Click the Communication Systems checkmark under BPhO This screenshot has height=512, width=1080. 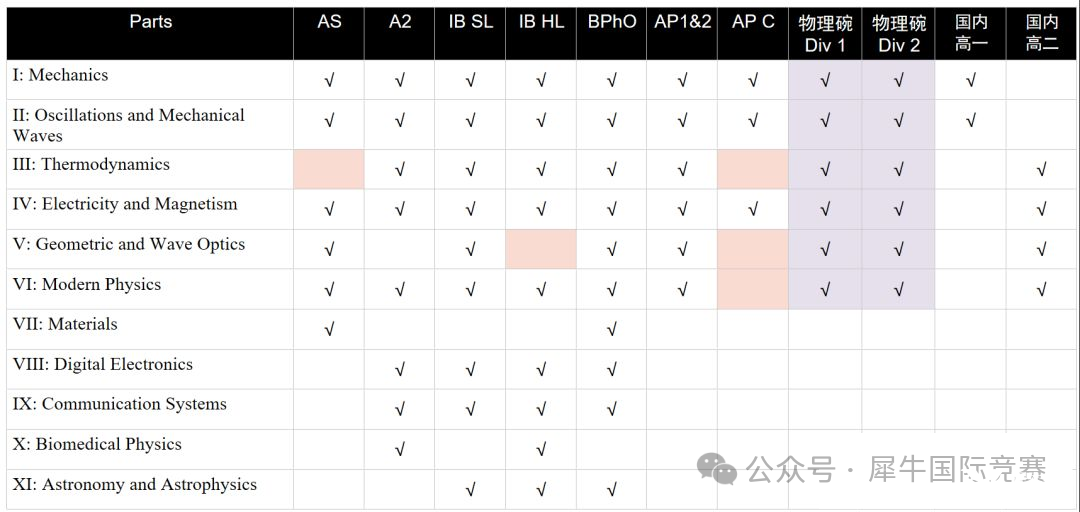coord(612,411)
